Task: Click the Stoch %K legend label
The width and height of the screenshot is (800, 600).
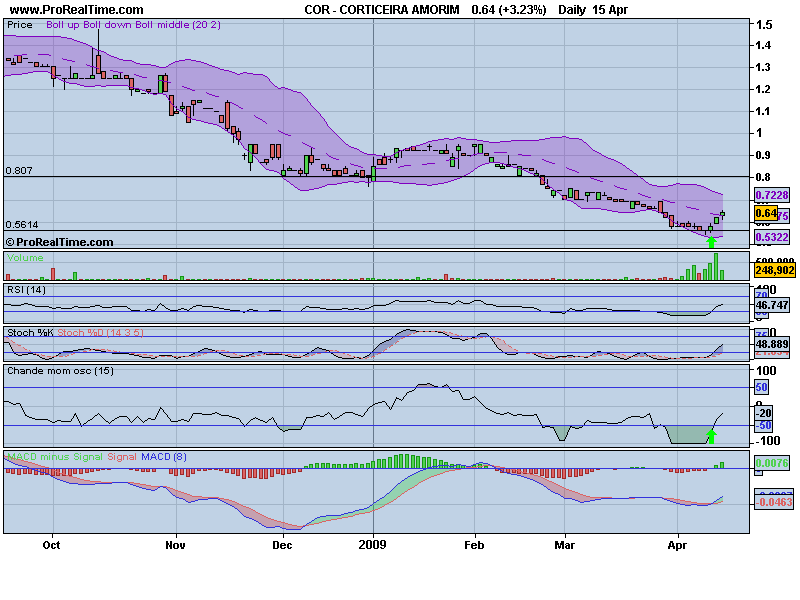Action: point(30,333)
